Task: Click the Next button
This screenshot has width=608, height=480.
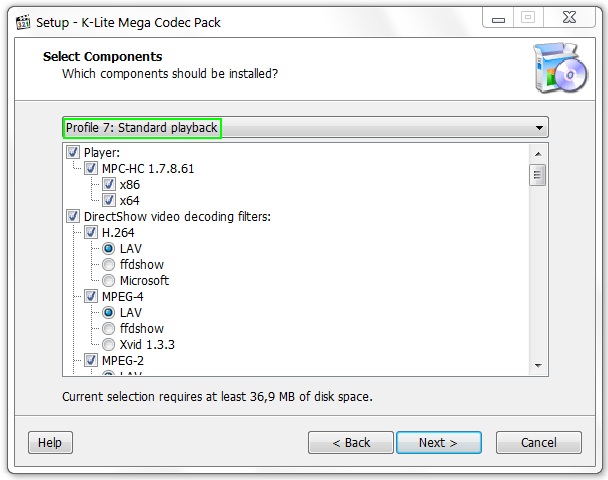Action: (x=438, y=442)
